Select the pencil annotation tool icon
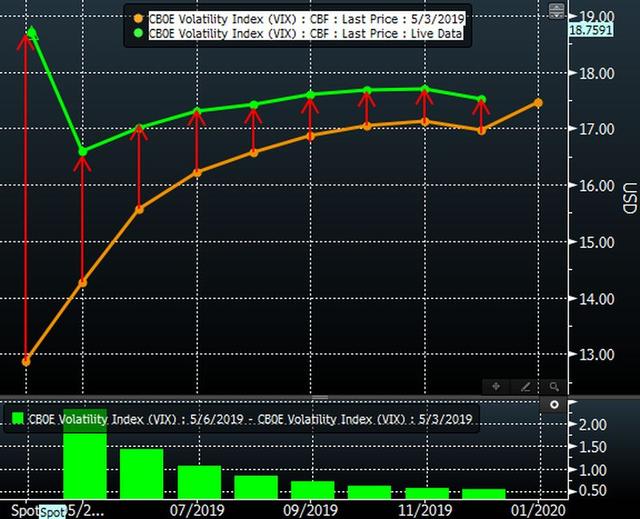The width and height of the screenshot is (640, 519). click(525, 386)
